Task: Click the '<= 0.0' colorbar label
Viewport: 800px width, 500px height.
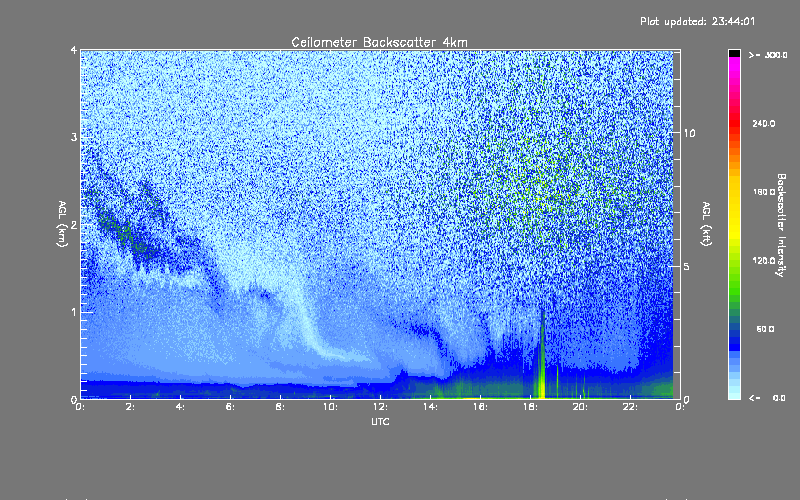Action: 767,398
